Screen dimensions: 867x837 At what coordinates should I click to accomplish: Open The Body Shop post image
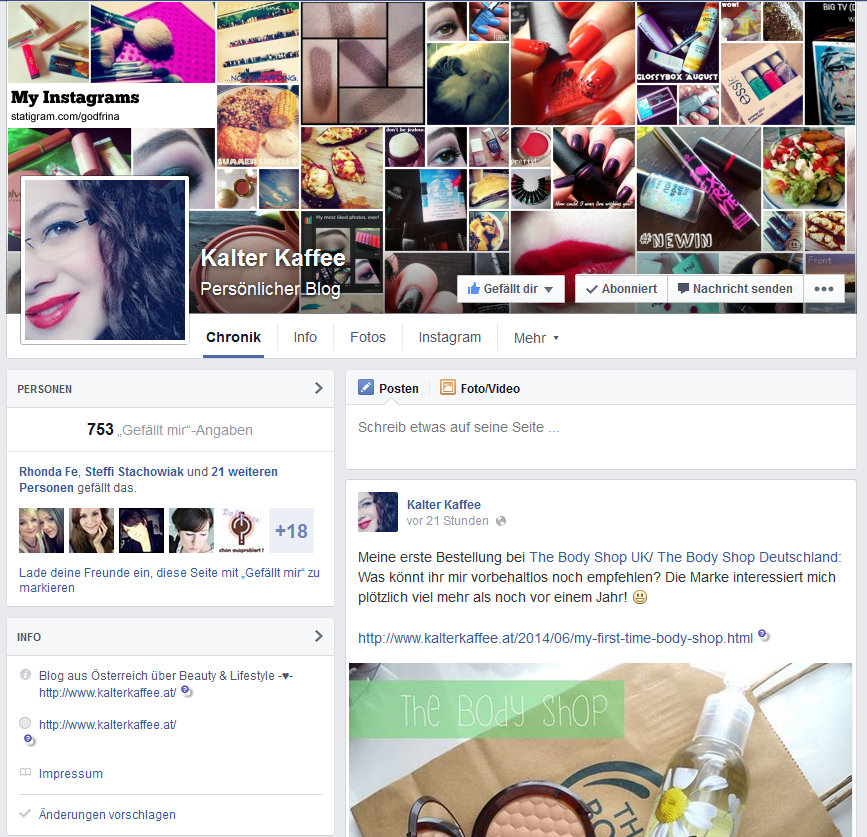point(600,750)
